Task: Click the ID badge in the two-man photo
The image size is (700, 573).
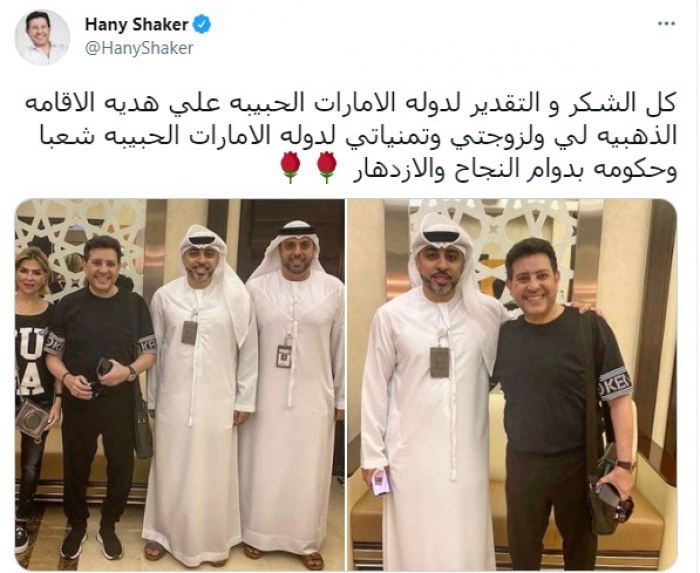Action: 439,361
